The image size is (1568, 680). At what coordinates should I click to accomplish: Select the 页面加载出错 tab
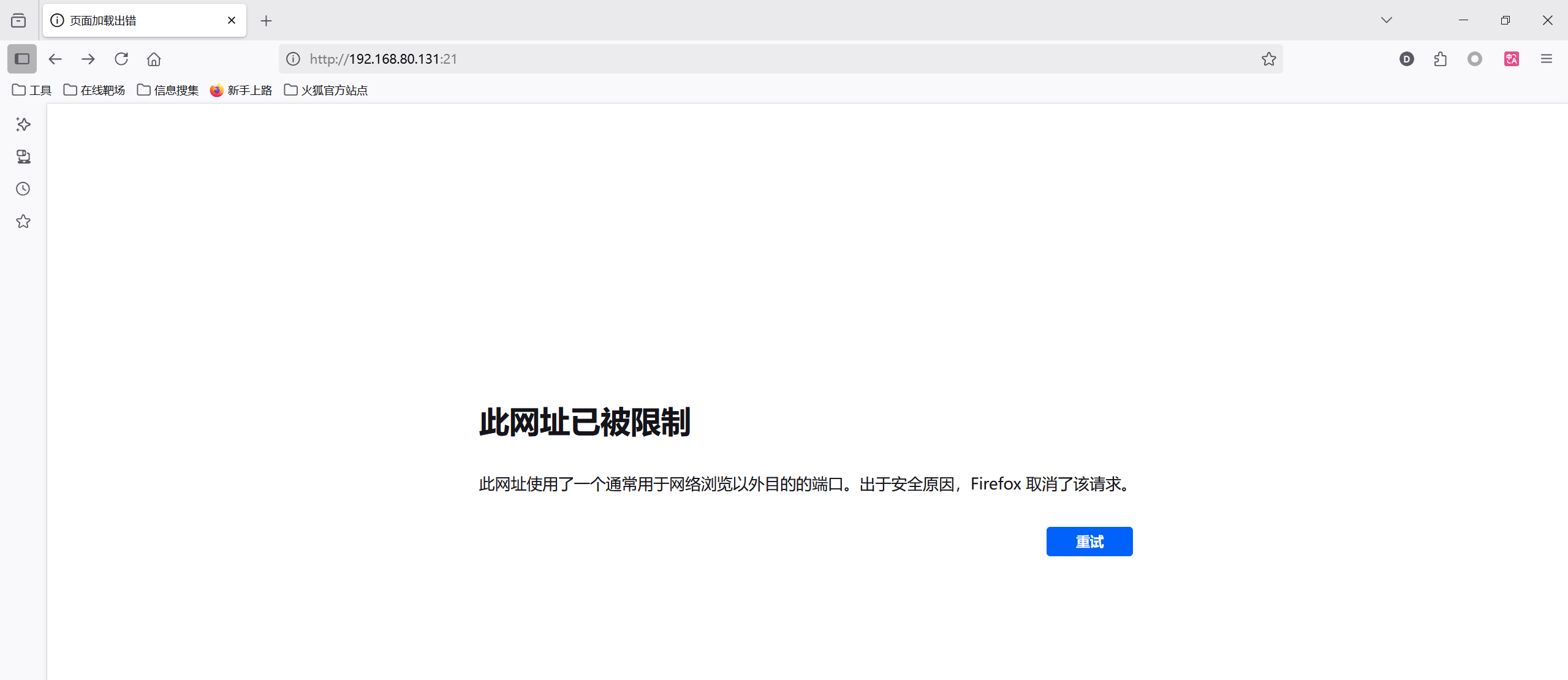tap(145, 20)
